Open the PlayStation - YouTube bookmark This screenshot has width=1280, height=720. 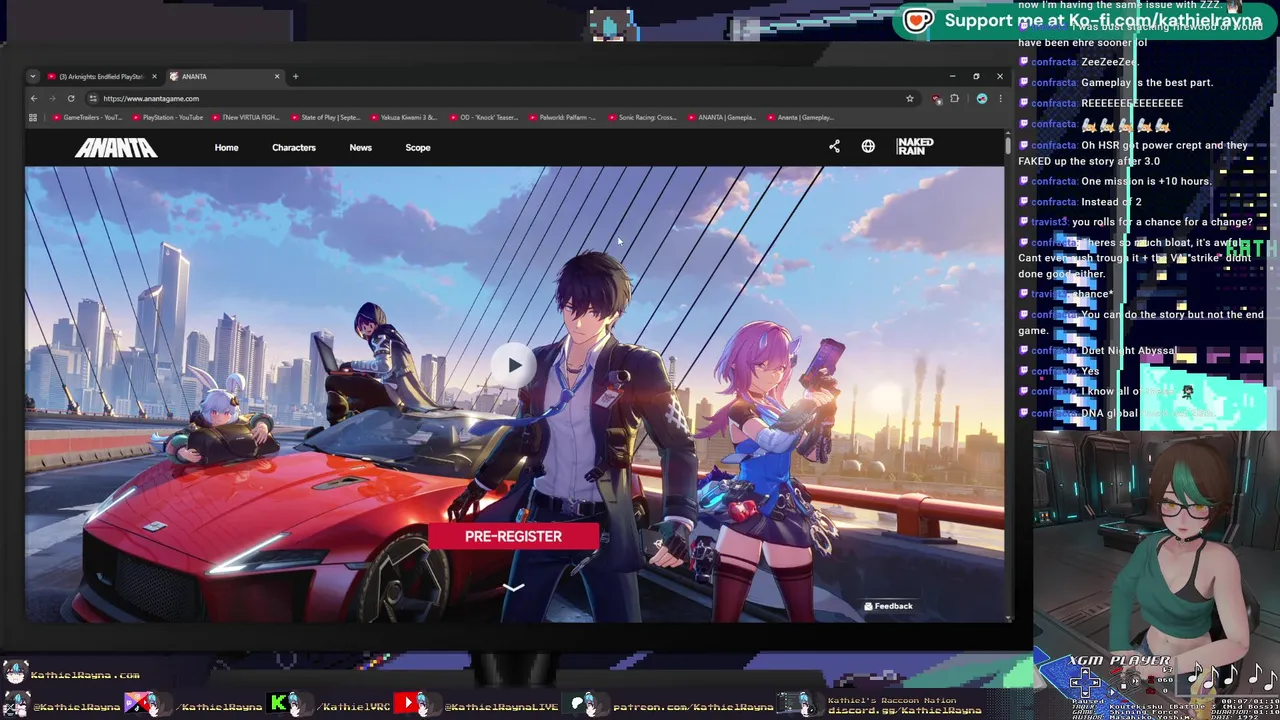[168, 117]
